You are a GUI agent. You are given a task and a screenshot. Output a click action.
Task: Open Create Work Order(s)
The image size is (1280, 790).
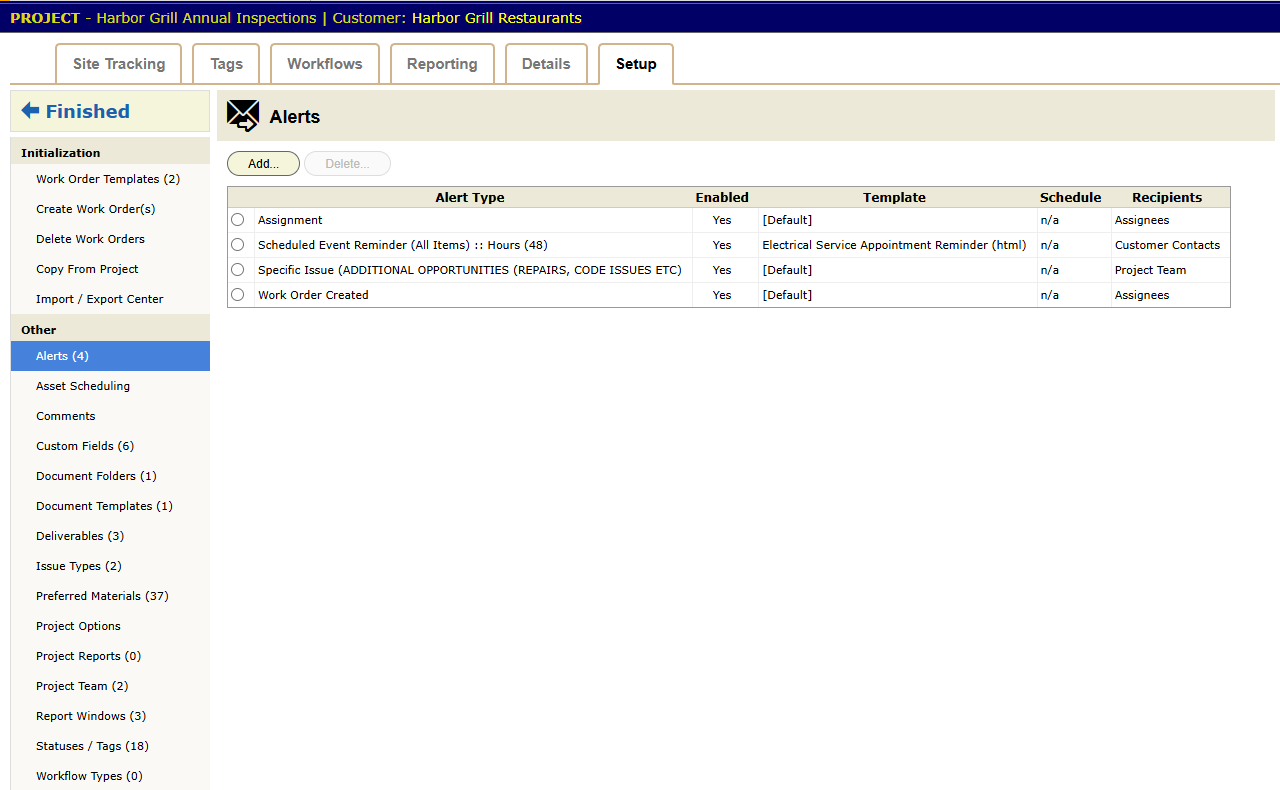point(96,209)
